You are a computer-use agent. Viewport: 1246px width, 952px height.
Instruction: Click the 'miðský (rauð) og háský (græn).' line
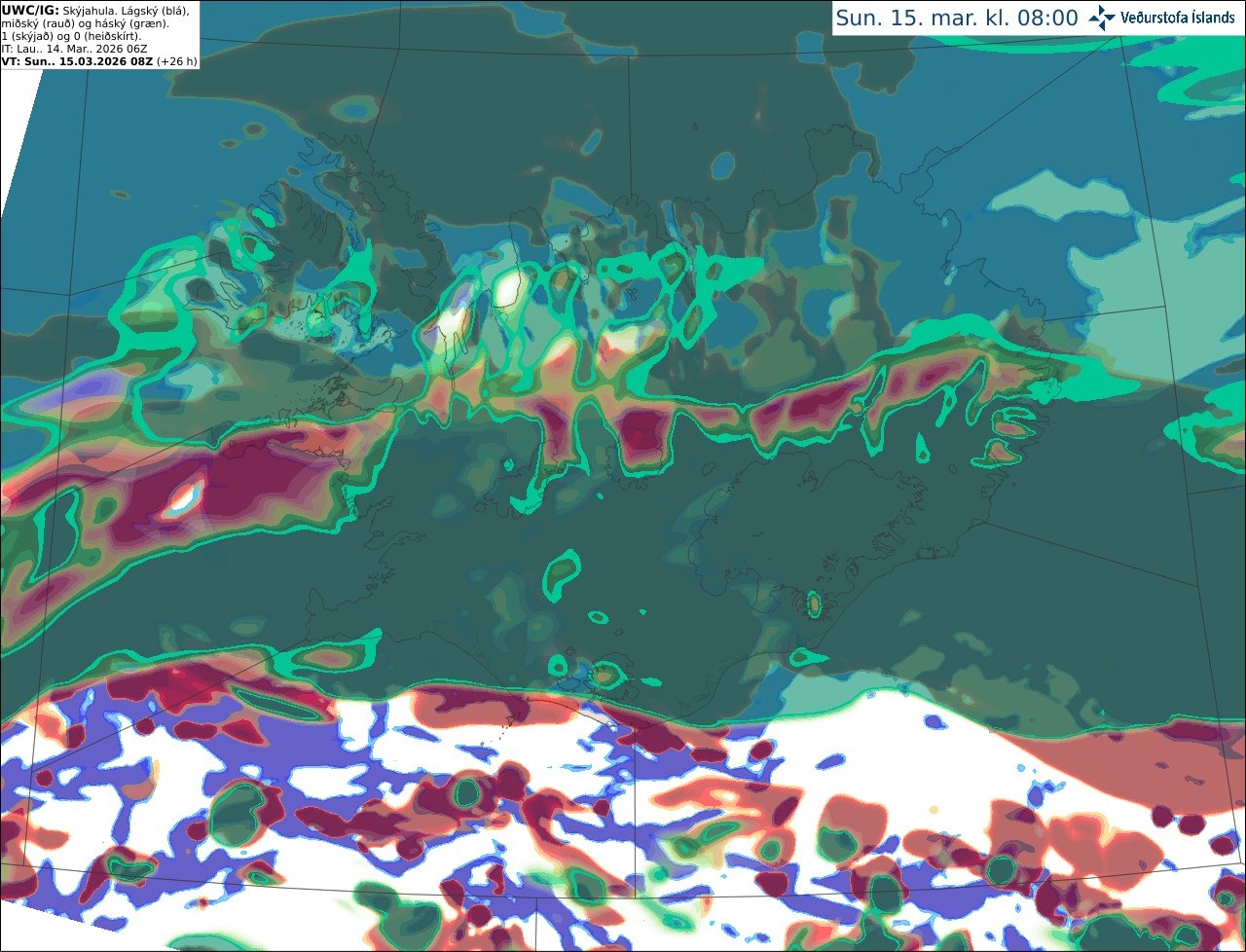pyautogui.click(x=85, y=22)
